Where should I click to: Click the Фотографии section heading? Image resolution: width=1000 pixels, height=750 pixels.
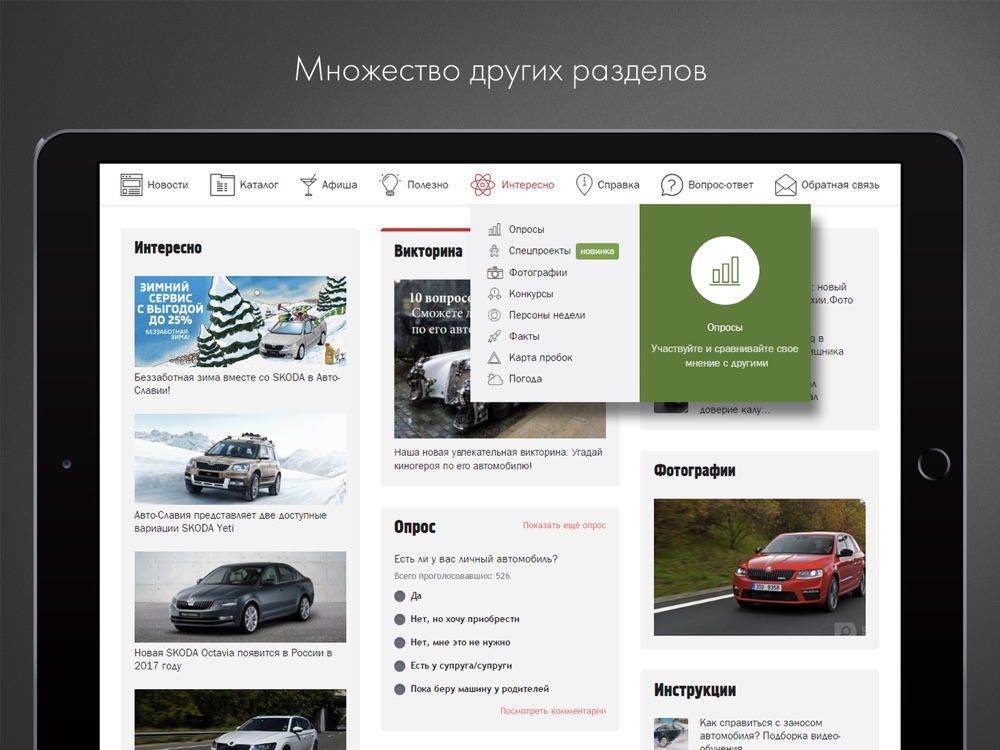[x=695, y=471]
